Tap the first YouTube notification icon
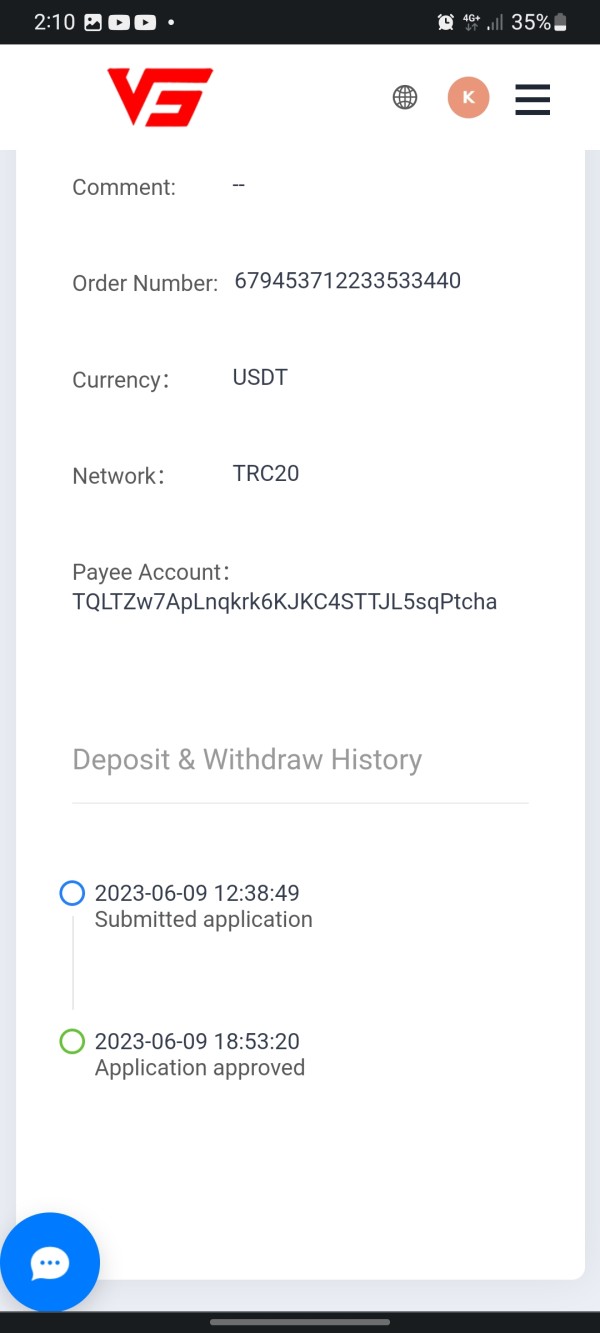 point(119,22)
